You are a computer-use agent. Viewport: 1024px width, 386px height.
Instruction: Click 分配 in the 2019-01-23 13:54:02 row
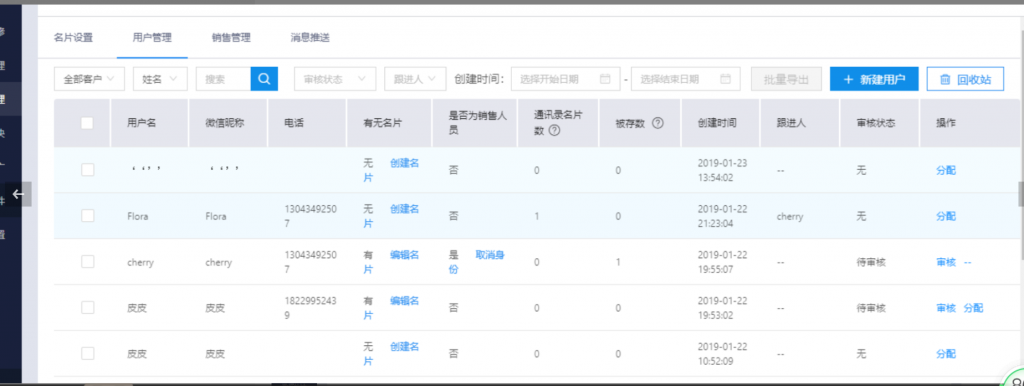click(946, 170)
